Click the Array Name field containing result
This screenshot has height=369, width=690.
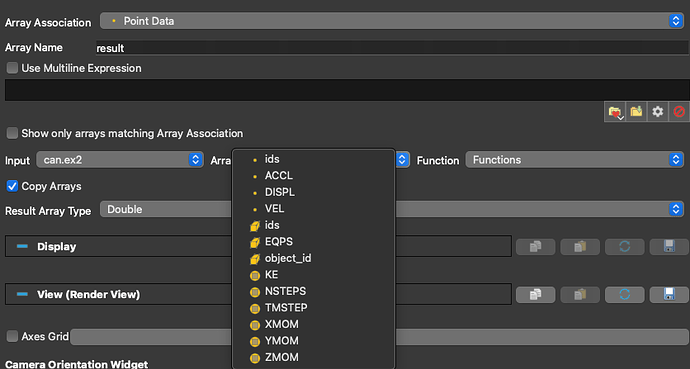coord(393,47)
